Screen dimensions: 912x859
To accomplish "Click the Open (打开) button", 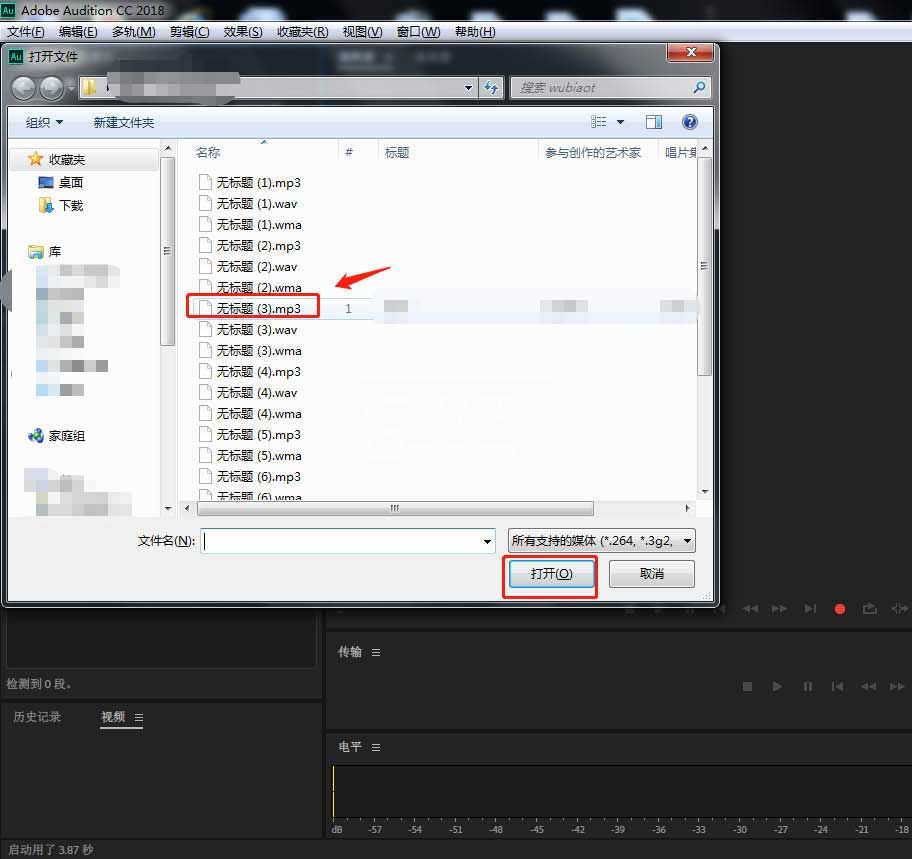I will 550,574.
